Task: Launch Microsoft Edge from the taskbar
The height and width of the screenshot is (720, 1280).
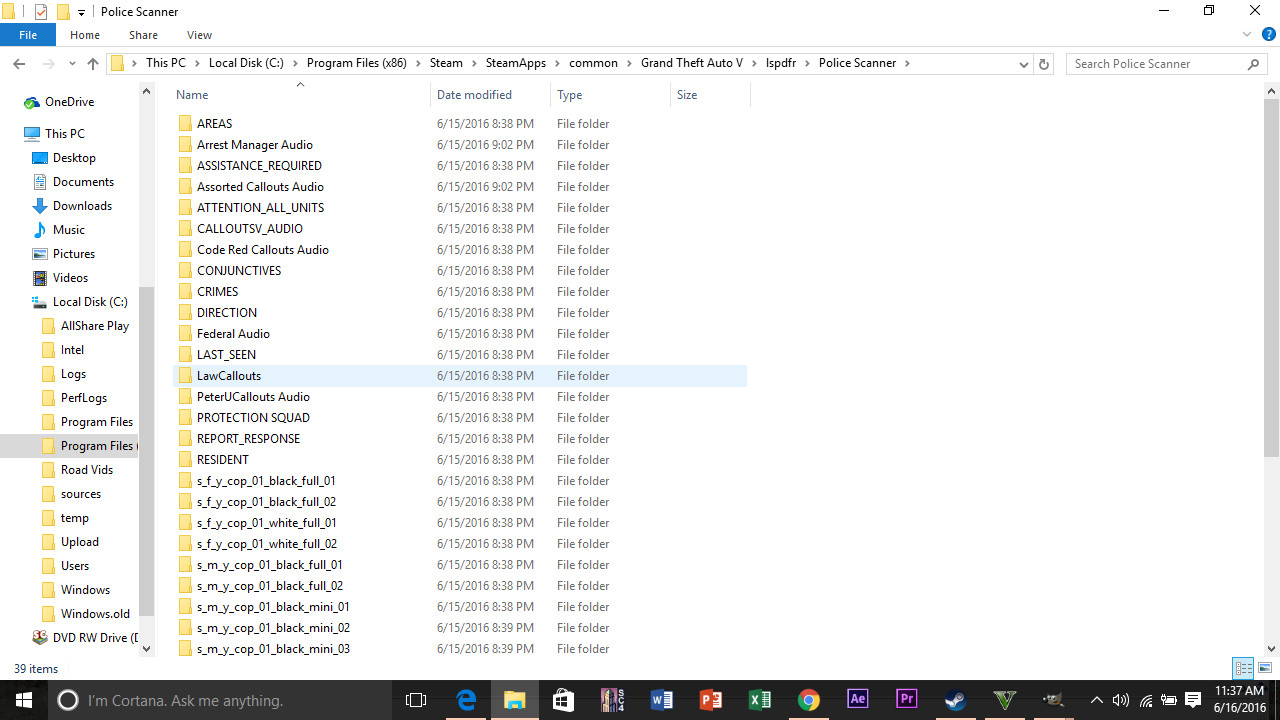Action: (x=466, y=700)
